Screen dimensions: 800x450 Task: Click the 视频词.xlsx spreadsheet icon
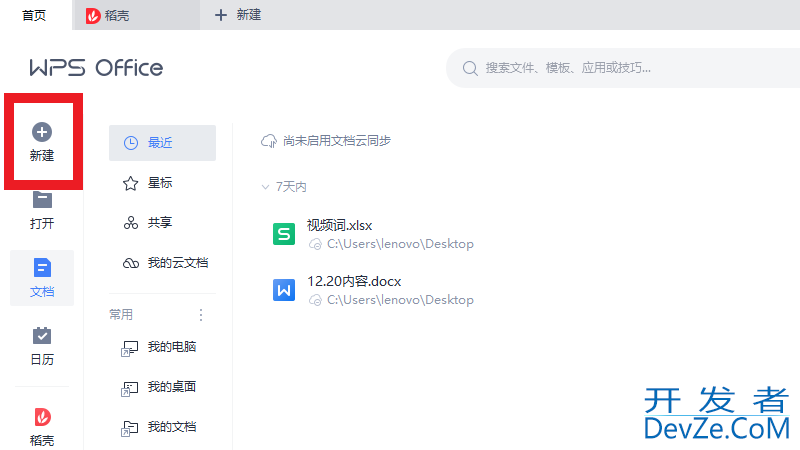coord(284,234)
